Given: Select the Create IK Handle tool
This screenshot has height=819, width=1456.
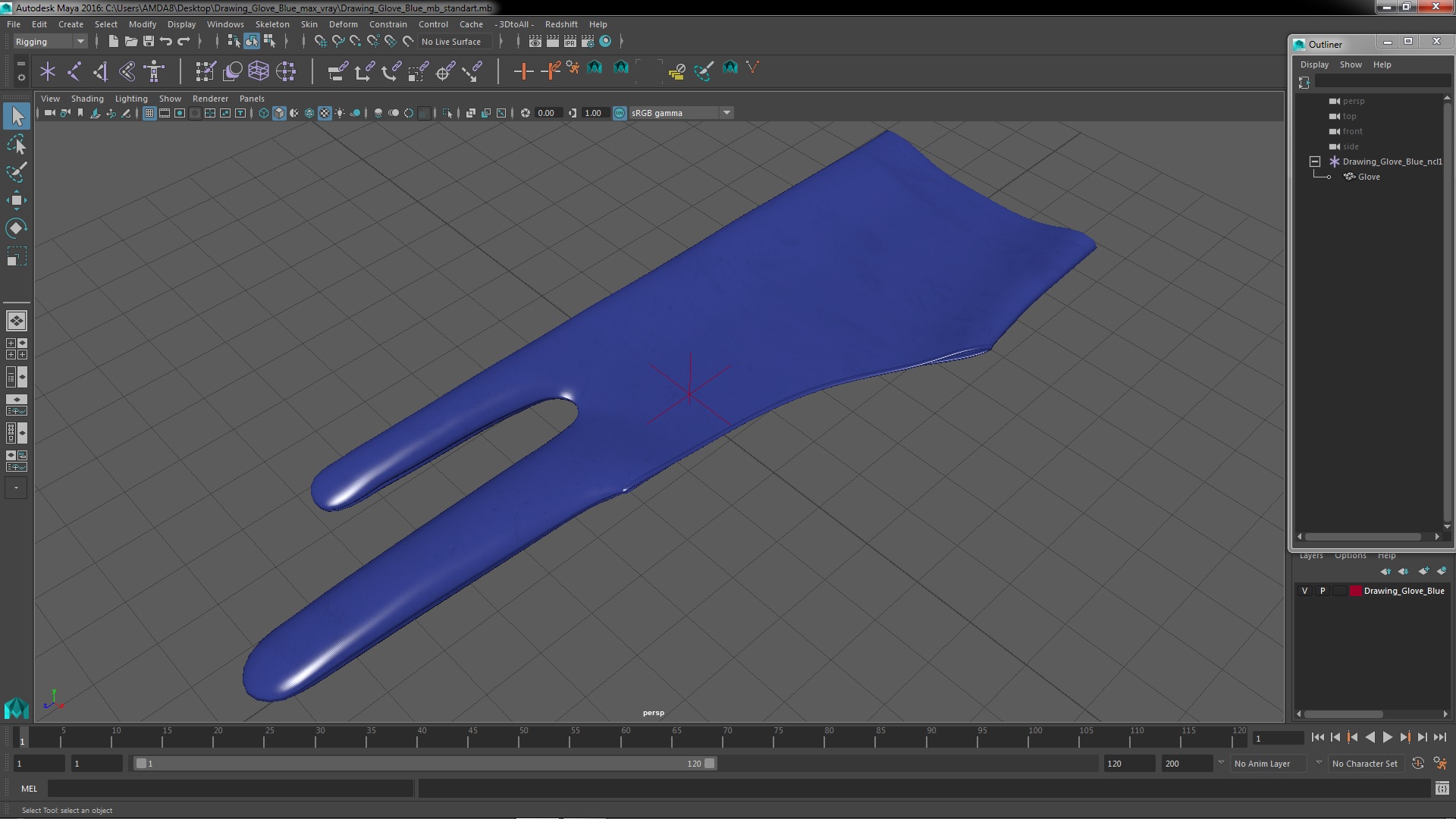Looking at the screenshot, I should tap(101, 72).
